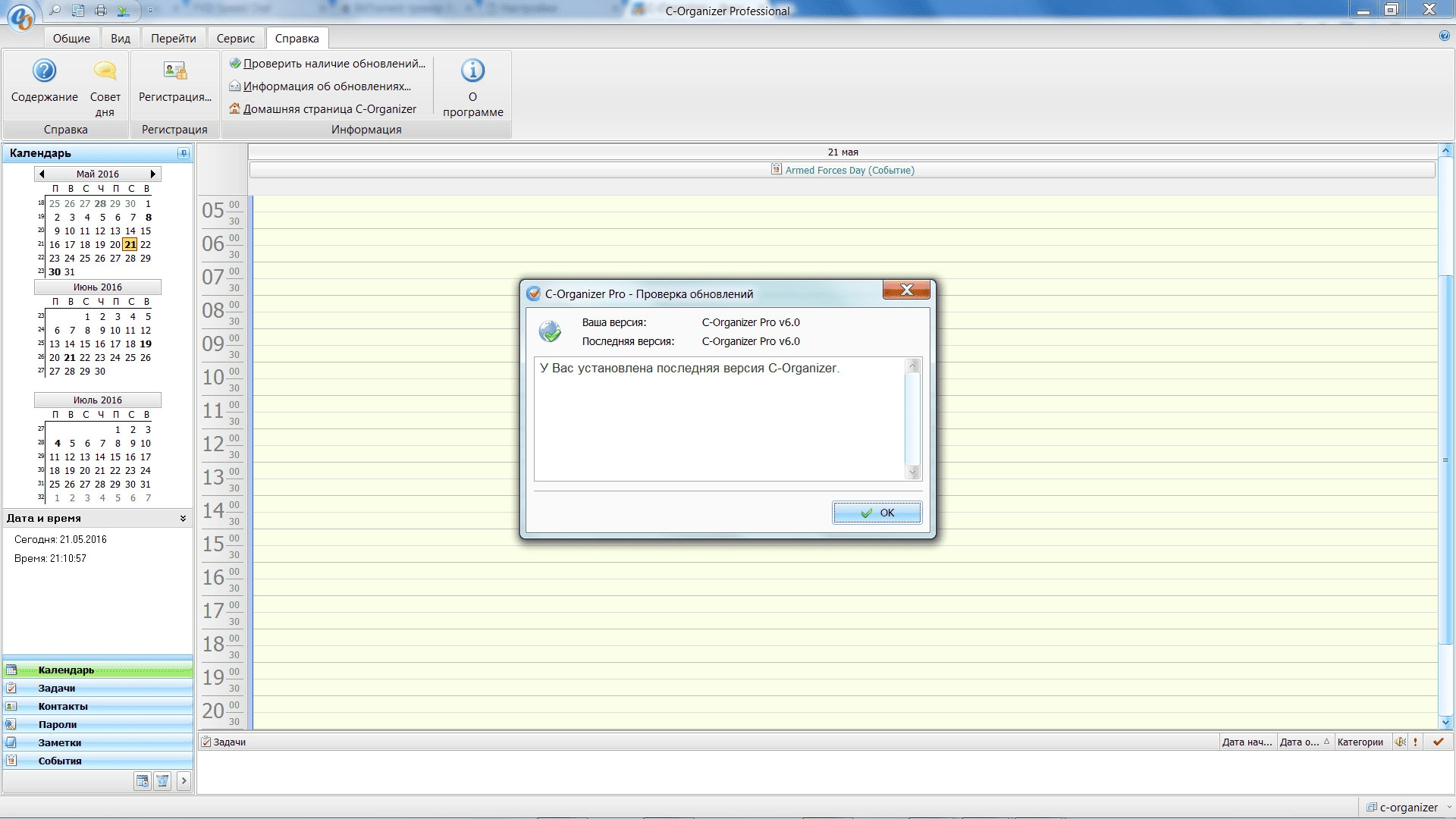Open the Регистрация registration dialog

[x=175, y=83]
